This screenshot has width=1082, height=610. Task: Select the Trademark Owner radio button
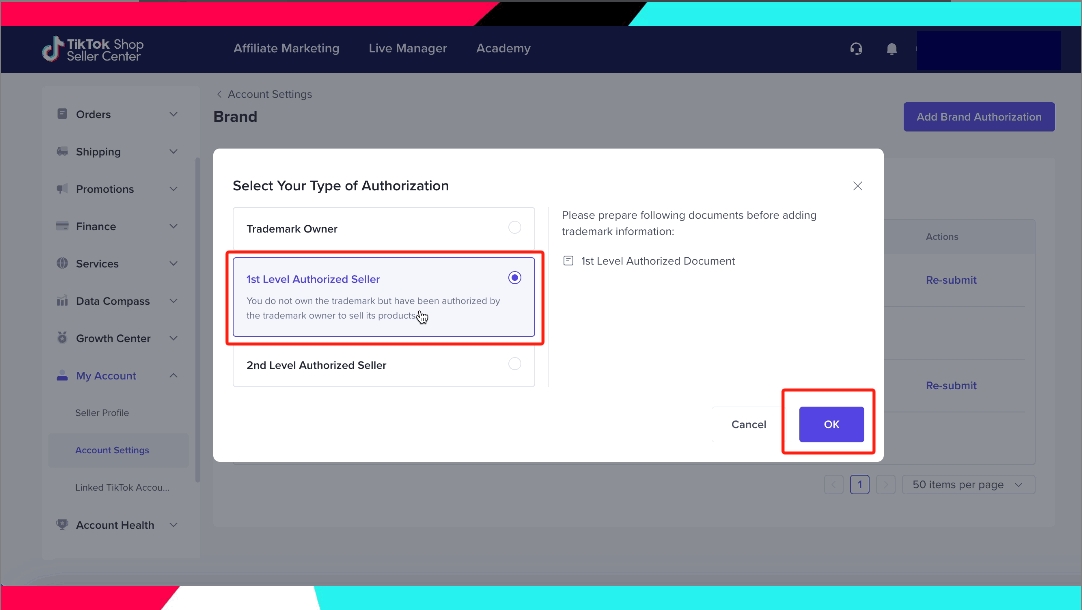click(x=514, y=228)
